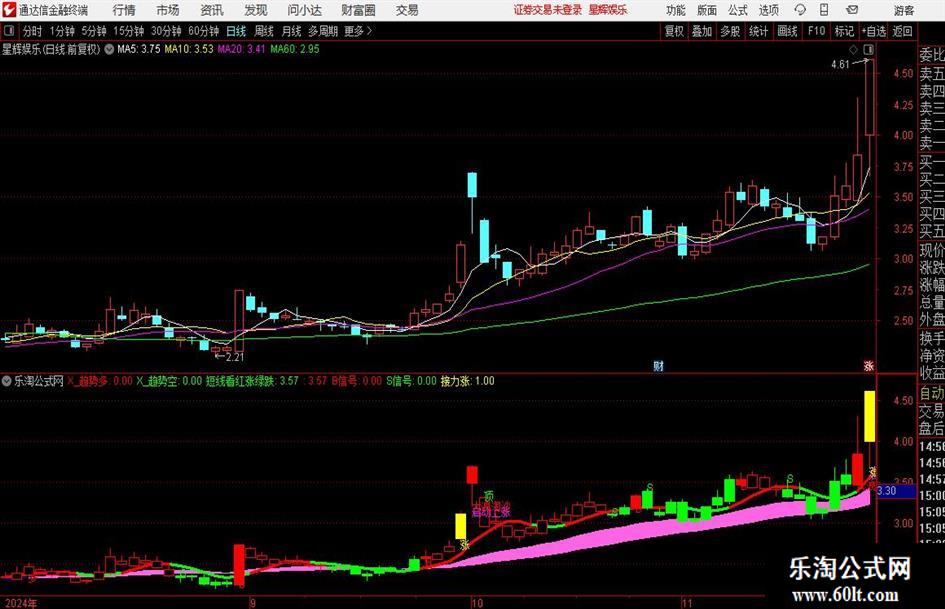Click the 涨 marker at chart bottom right
Screen dimensions: 945x609
pos(868,366)
